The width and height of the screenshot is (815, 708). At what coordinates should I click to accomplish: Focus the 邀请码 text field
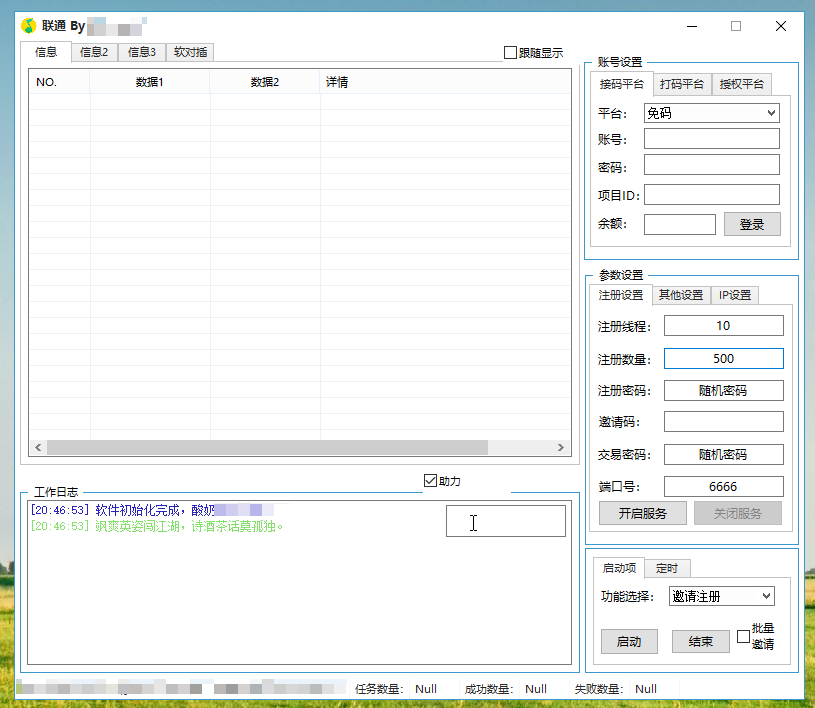coord(723,422)
